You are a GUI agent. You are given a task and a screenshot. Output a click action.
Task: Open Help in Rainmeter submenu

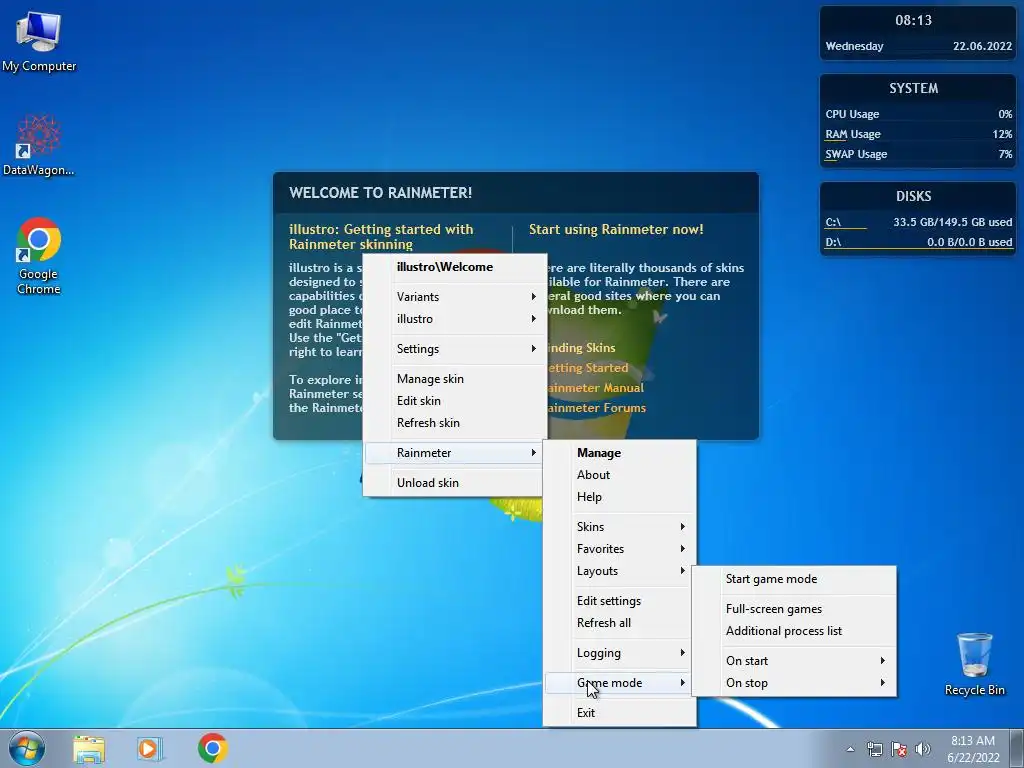[619, 498]
